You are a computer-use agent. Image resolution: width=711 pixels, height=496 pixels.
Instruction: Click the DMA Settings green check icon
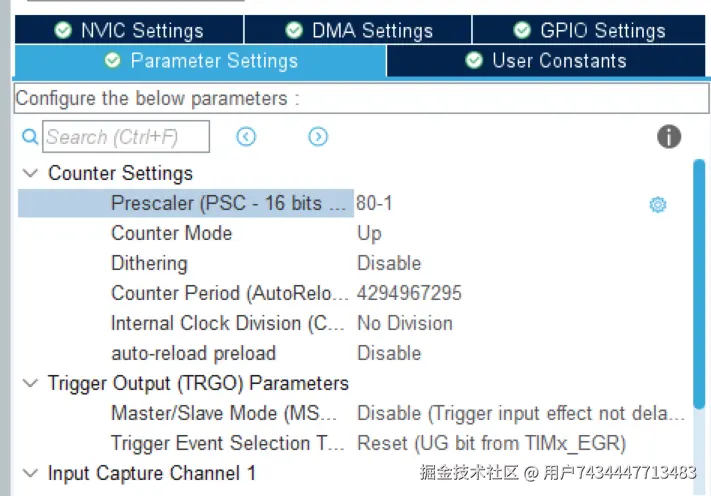(x=294, y=30)
